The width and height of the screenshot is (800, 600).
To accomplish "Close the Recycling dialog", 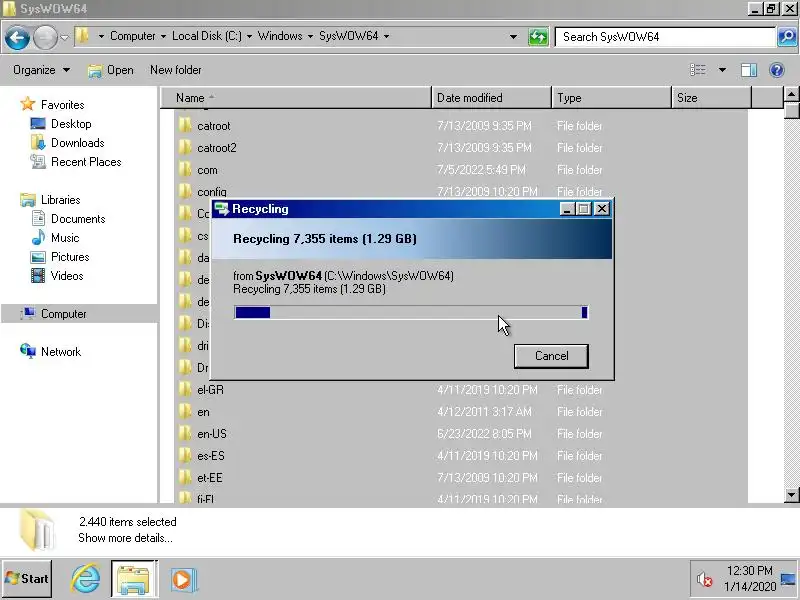I will (602, 209).
